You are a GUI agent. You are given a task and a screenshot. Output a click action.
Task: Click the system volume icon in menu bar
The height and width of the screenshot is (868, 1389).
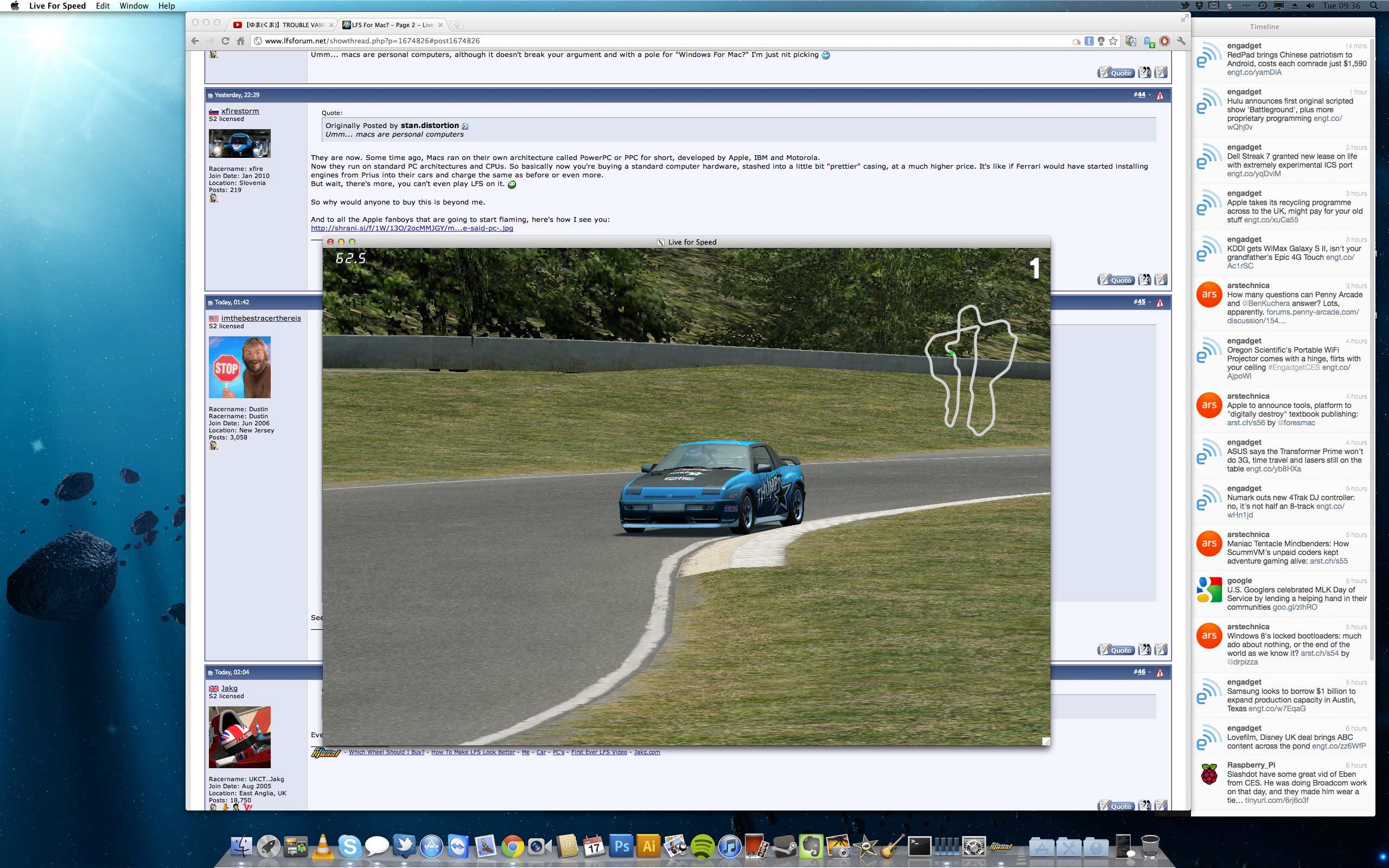[x=1310, y=6]
